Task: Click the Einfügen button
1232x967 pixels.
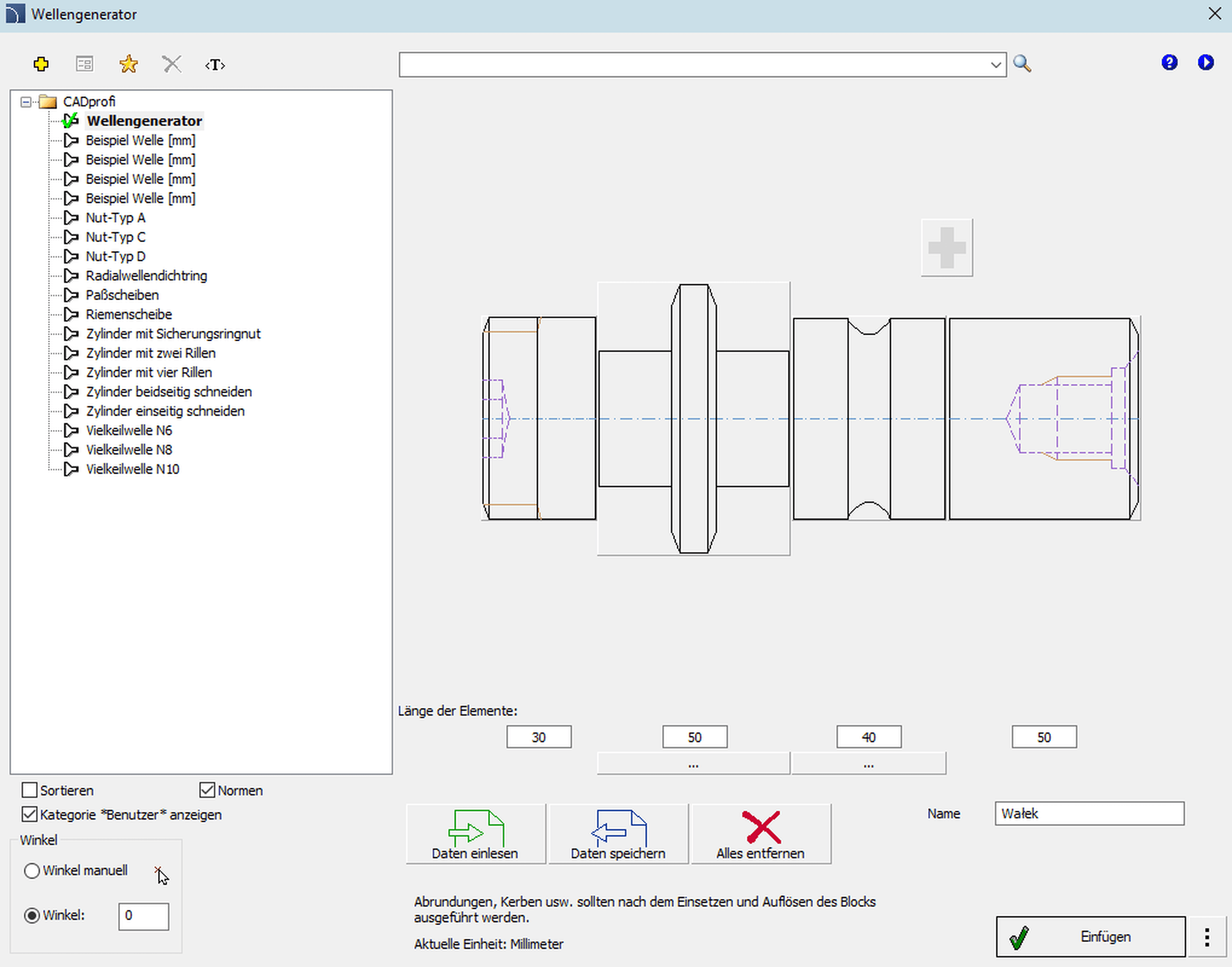Action: click(x=1090, y=937)
